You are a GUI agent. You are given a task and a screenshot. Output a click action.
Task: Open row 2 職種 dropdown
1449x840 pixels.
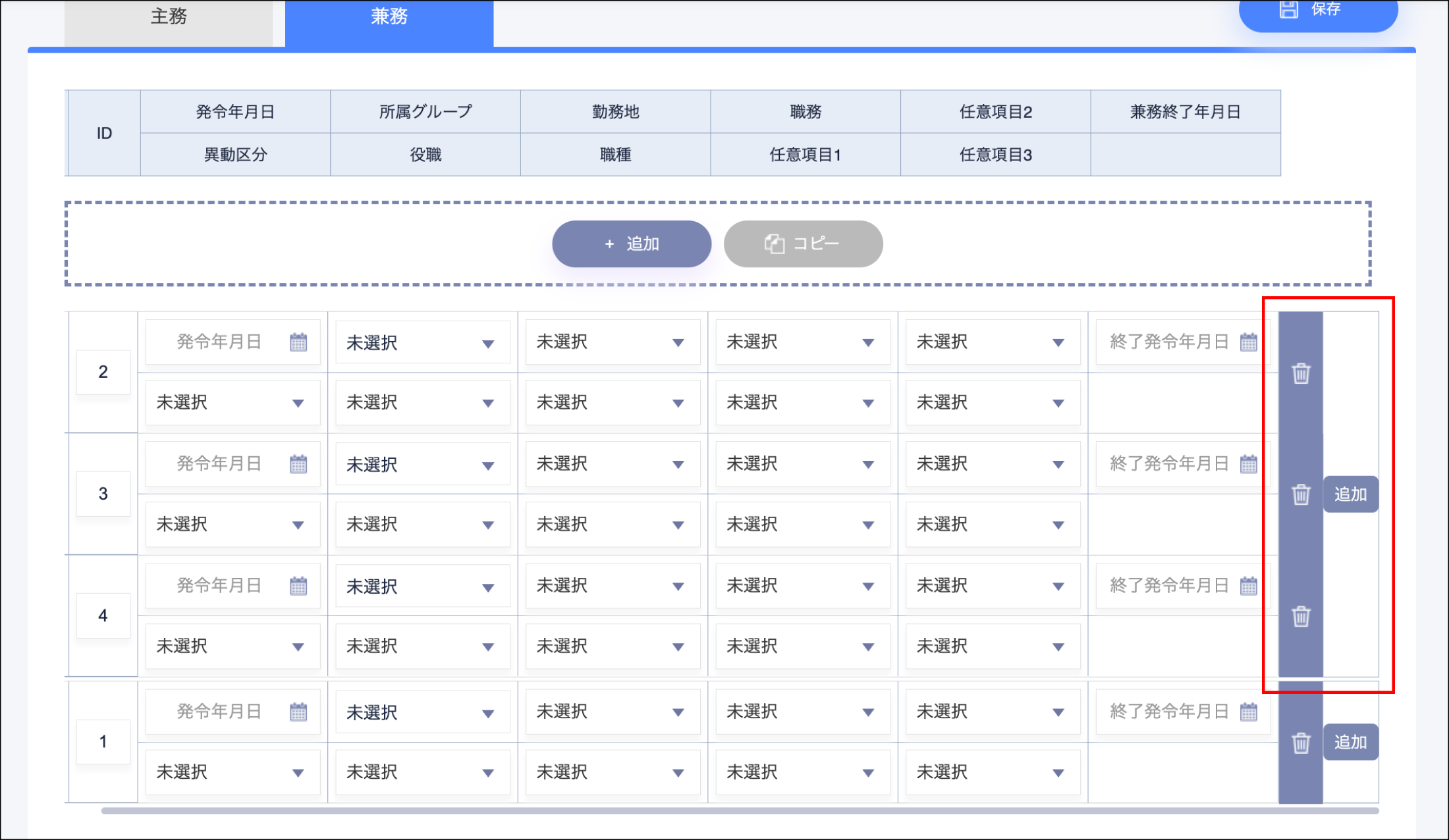point(612,403)
